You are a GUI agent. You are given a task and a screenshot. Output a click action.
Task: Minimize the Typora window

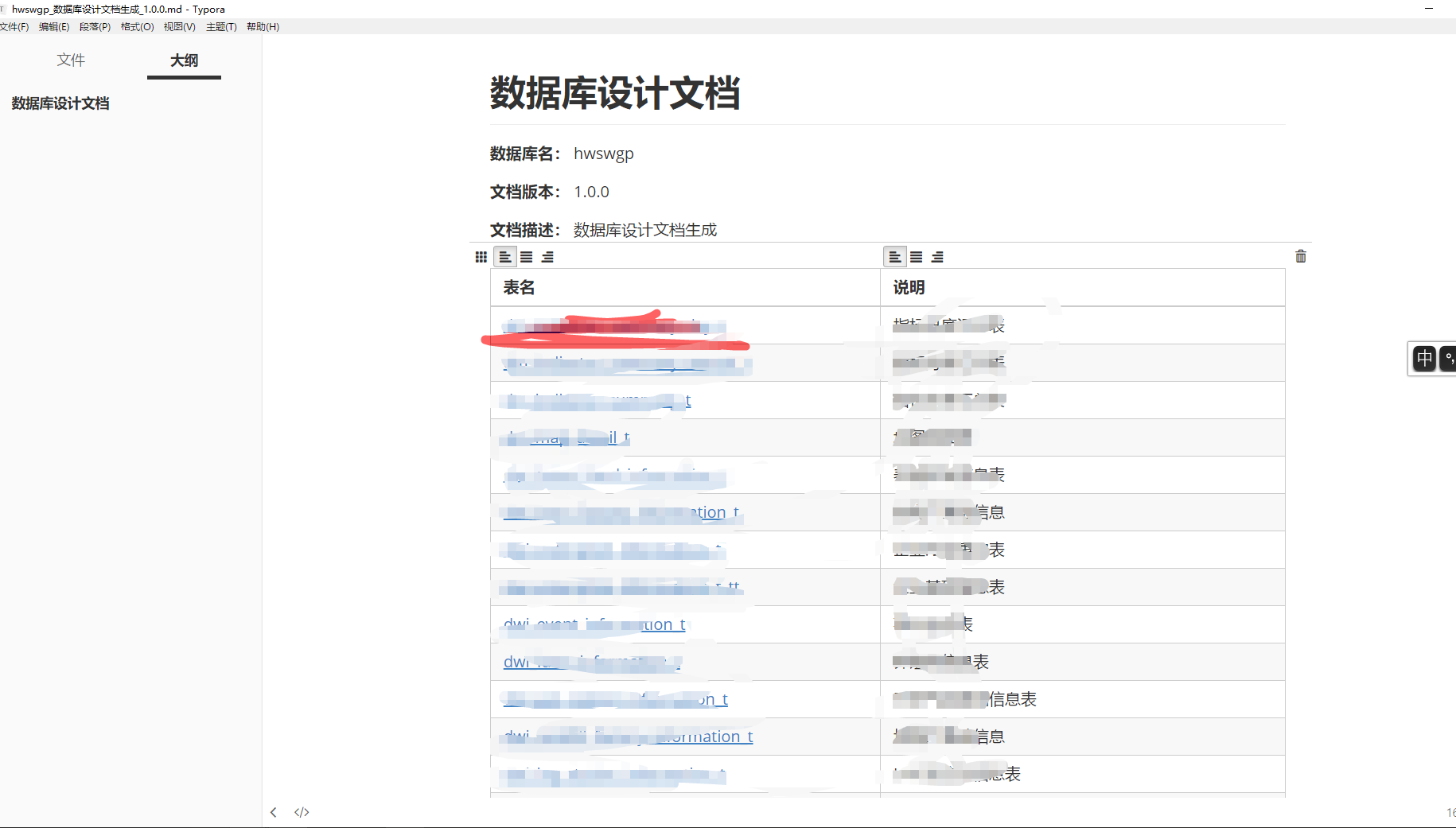(1429, 9)
